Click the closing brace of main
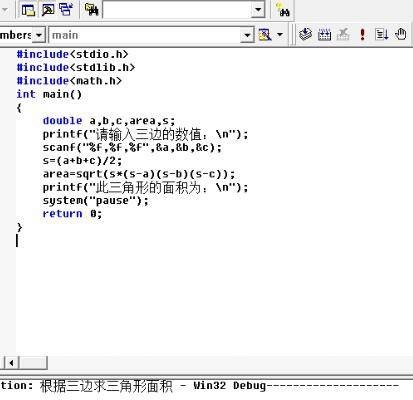 click(x=19, y=227)
